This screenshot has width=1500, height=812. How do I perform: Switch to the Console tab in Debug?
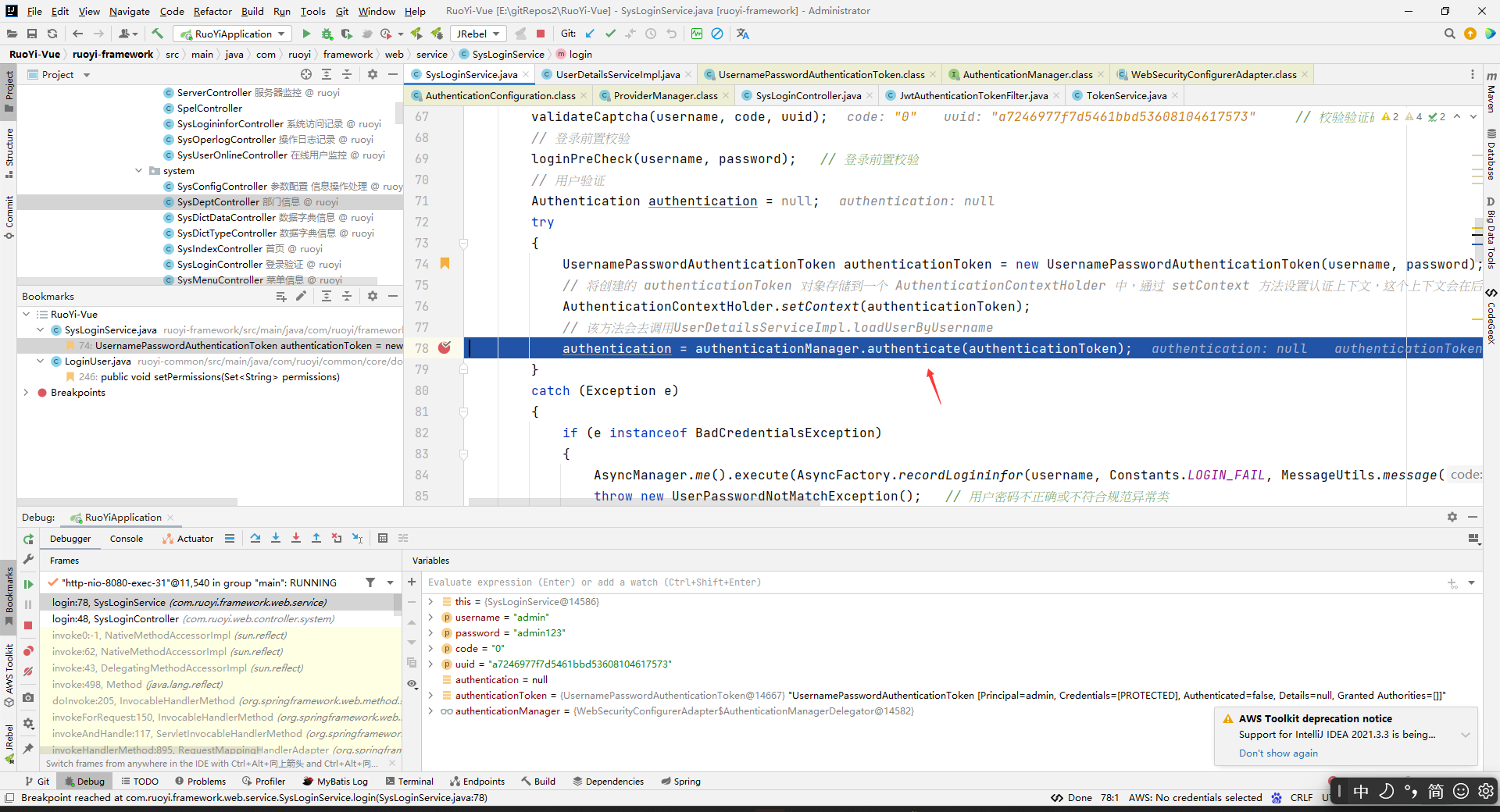(126, 539)
